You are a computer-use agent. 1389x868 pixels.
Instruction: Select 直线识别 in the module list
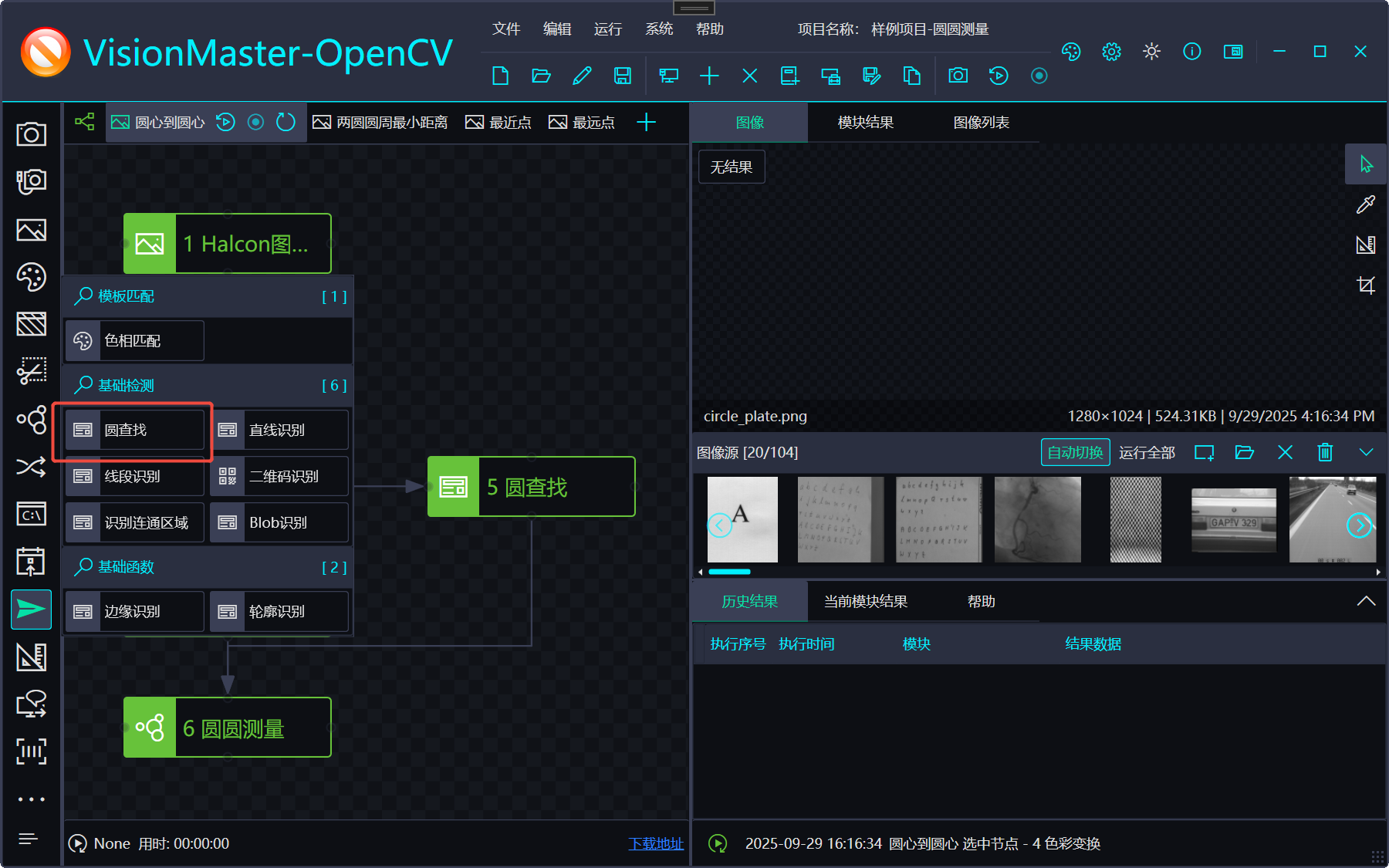tap(279, 430)
